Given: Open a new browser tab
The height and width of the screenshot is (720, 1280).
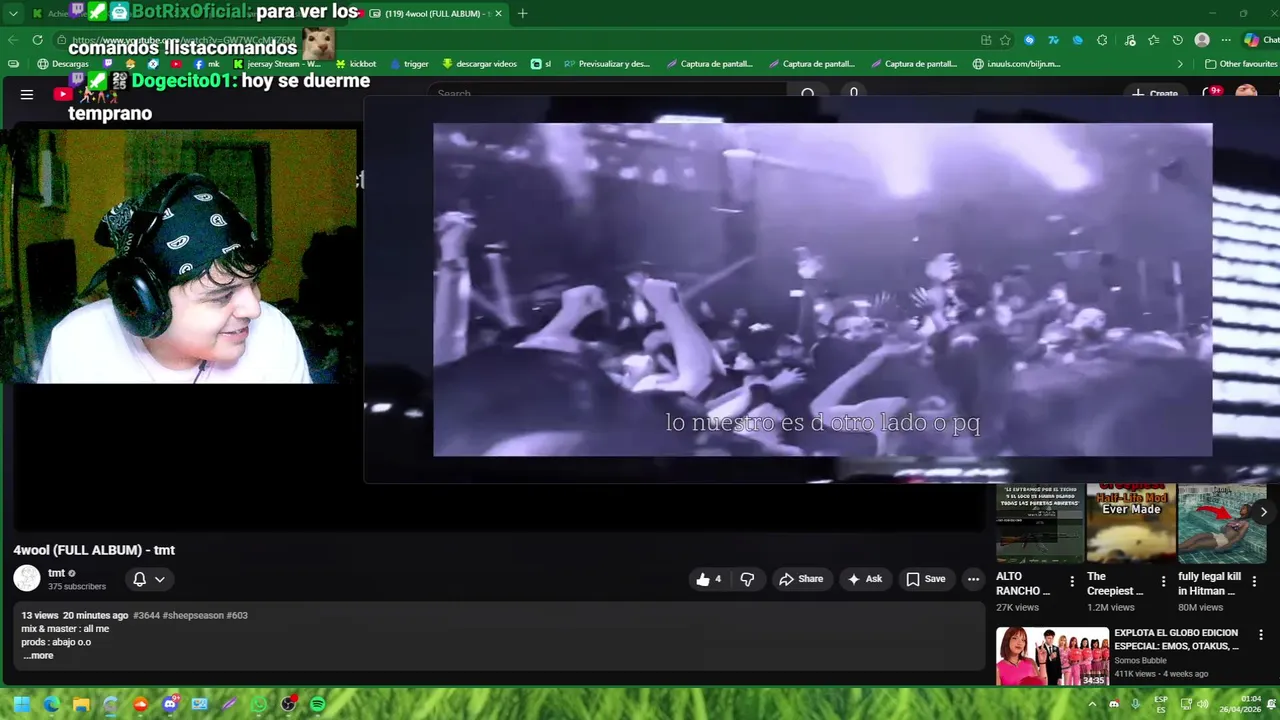Looking at the screenshot, I should tap(522, 13).
